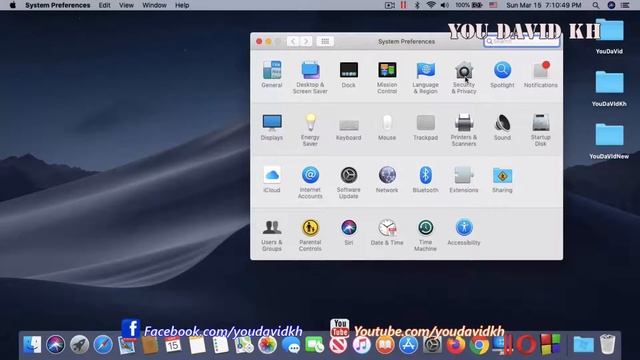Open the Window menu
The width and height of the screenshot is (640, 360).
[154, 5]
